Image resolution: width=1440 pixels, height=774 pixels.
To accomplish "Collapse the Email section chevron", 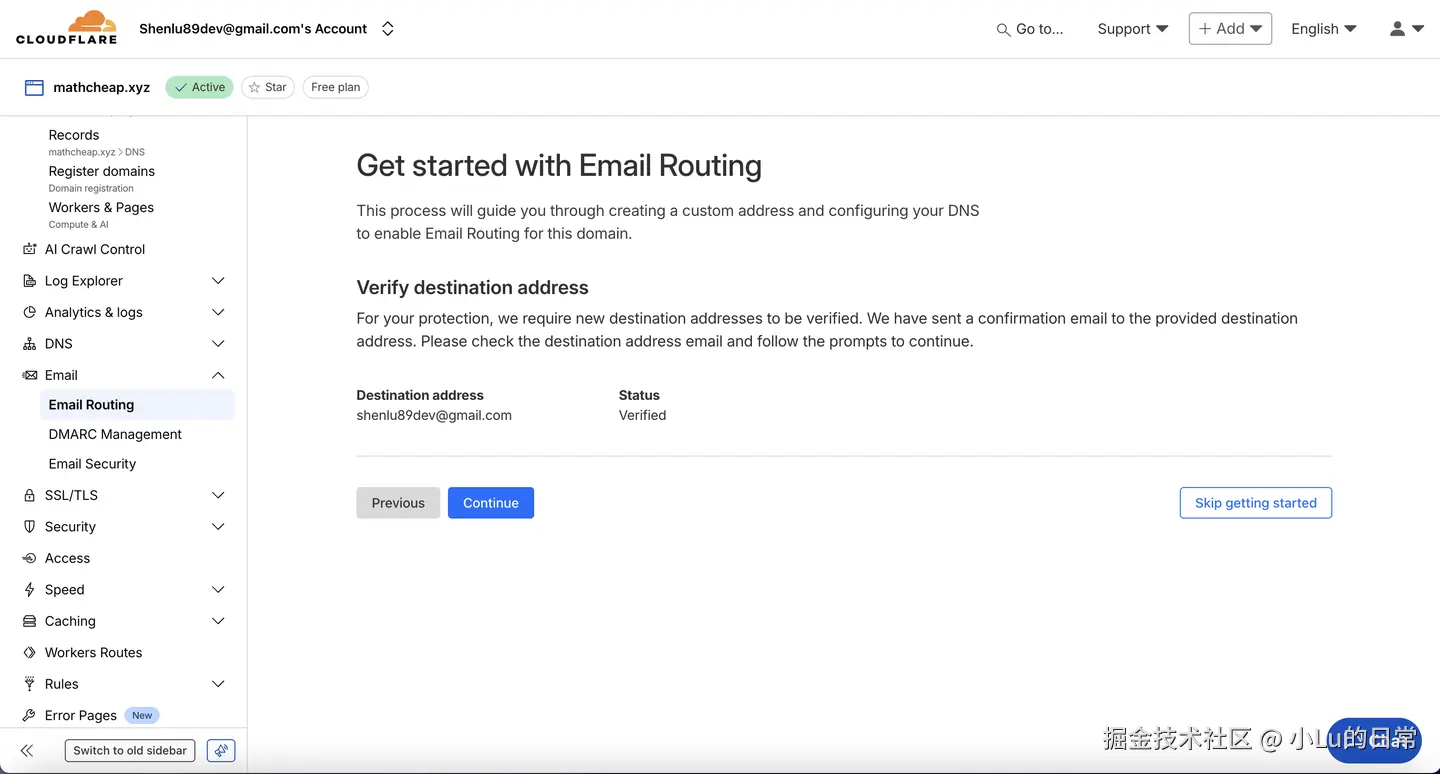I will (218, 375).
